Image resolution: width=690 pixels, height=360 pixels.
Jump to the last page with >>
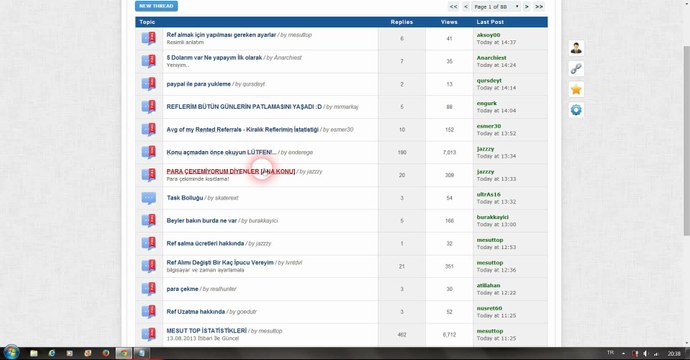539,7
